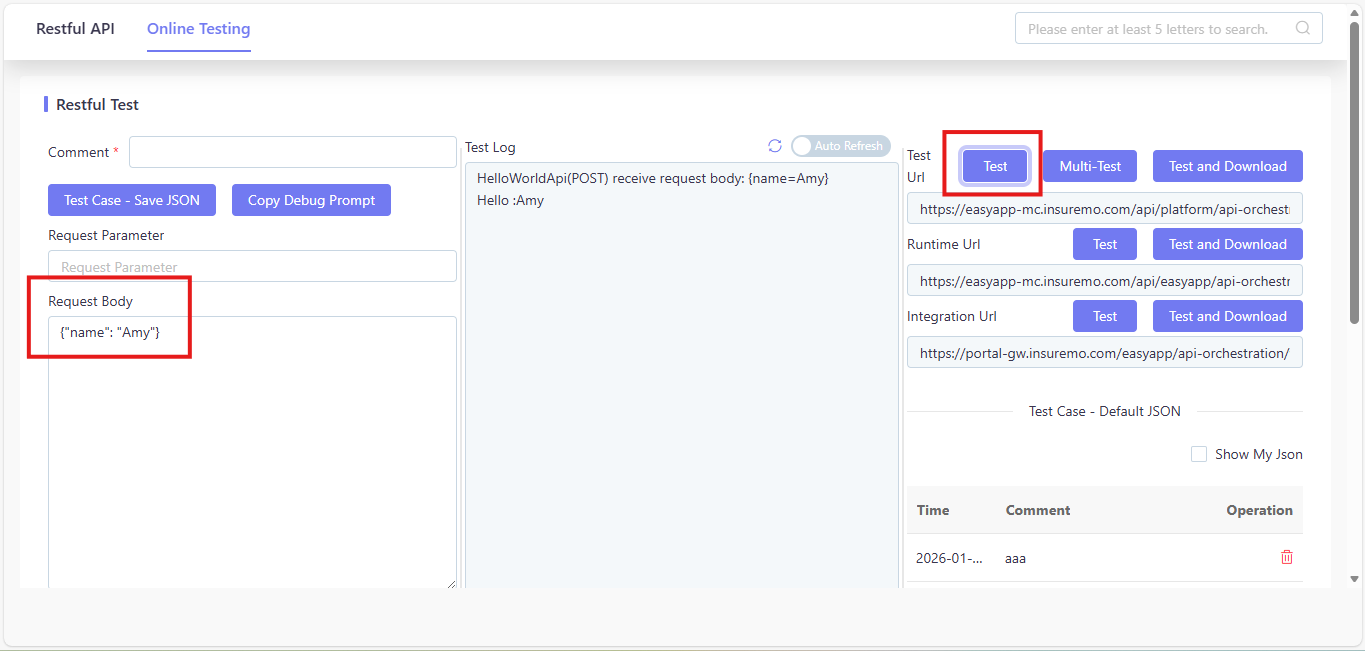Toggle the Auto Refresh switch

pos(841,146)
